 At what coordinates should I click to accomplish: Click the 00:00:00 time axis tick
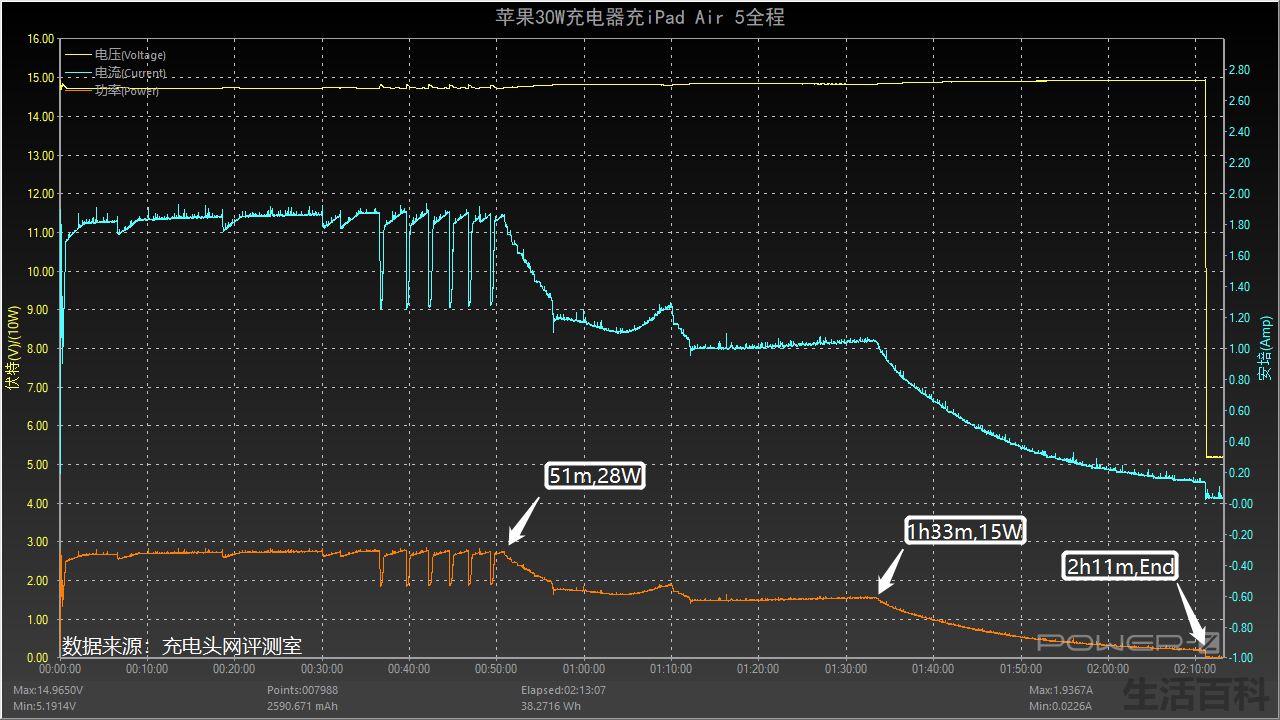tap(60, 669)
